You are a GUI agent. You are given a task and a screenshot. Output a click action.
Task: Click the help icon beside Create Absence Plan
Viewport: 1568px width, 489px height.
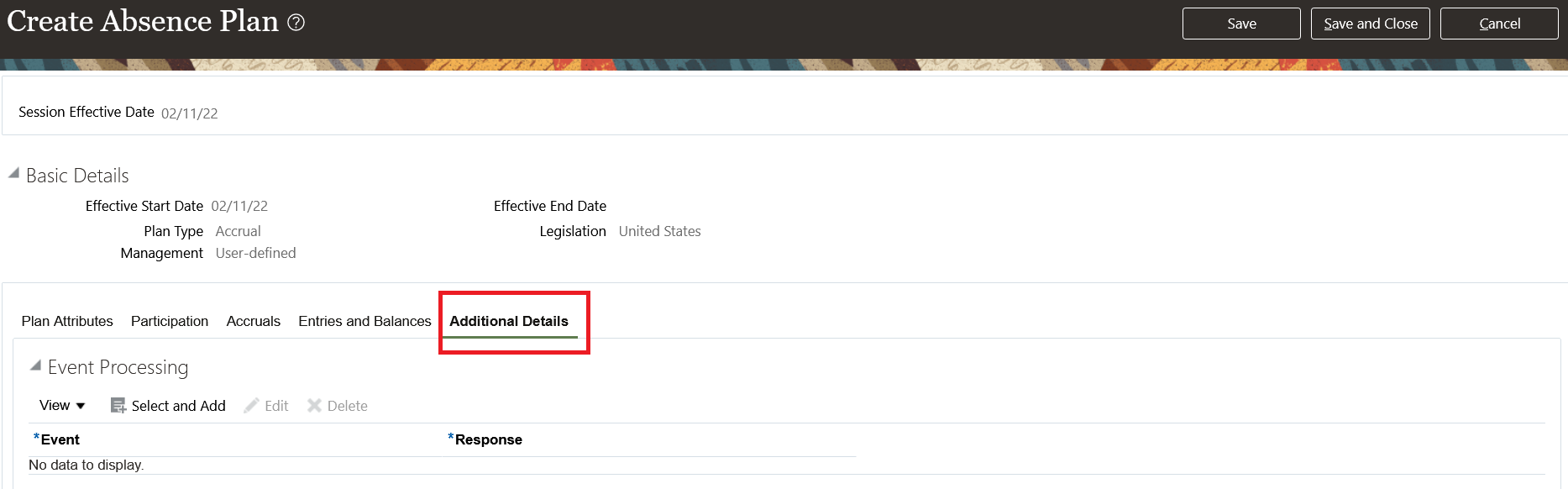[296, 23]
